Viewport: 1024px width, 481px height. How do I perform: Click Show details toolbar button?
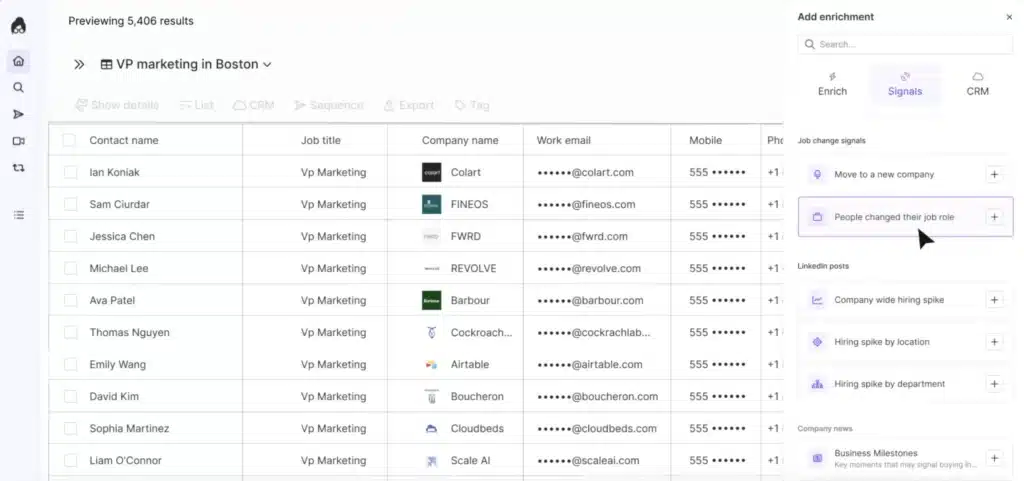(117, 105)
